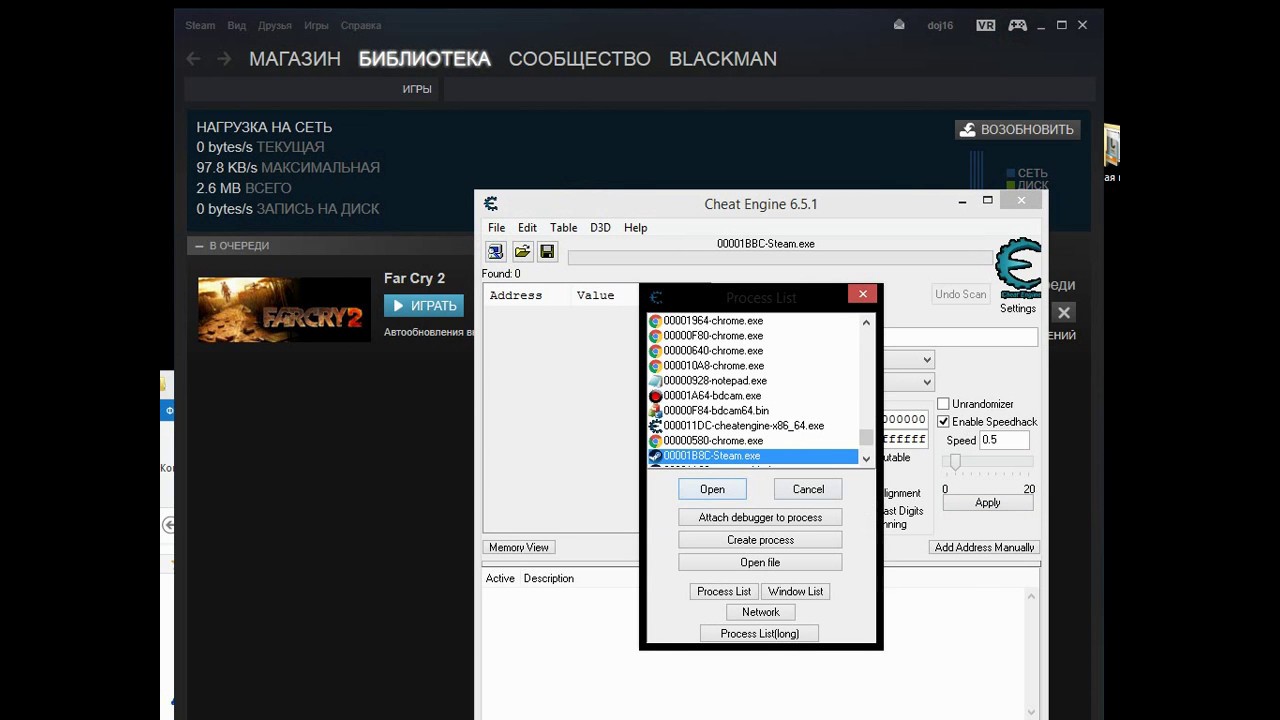Open the File menu in Cheat Engine
Viewport: 1280px width, 720px height.
[x=496, y=228]
